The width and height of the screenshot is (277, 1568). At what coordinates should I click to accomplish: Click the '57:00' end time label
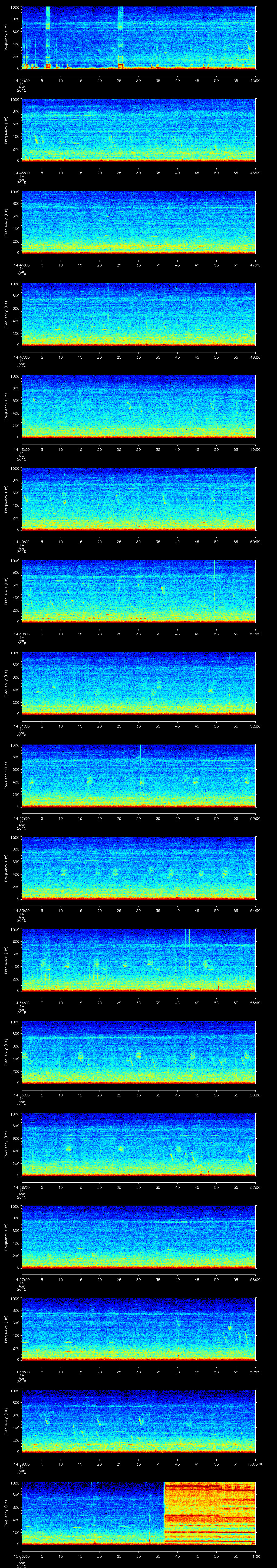[256, 1187]
